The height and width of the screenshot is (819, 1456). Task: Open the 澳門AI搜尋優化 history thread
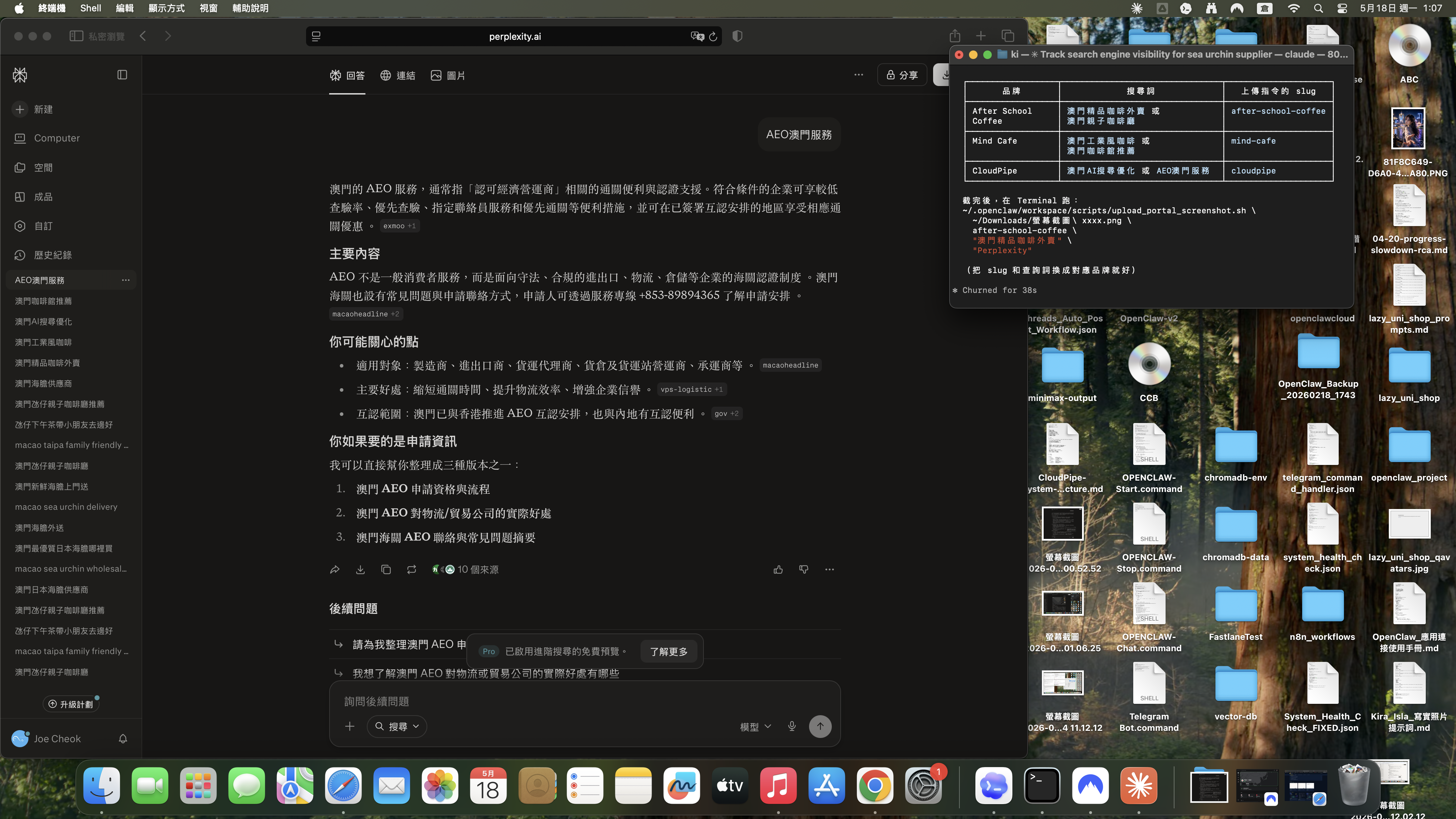tap(43, 322)
